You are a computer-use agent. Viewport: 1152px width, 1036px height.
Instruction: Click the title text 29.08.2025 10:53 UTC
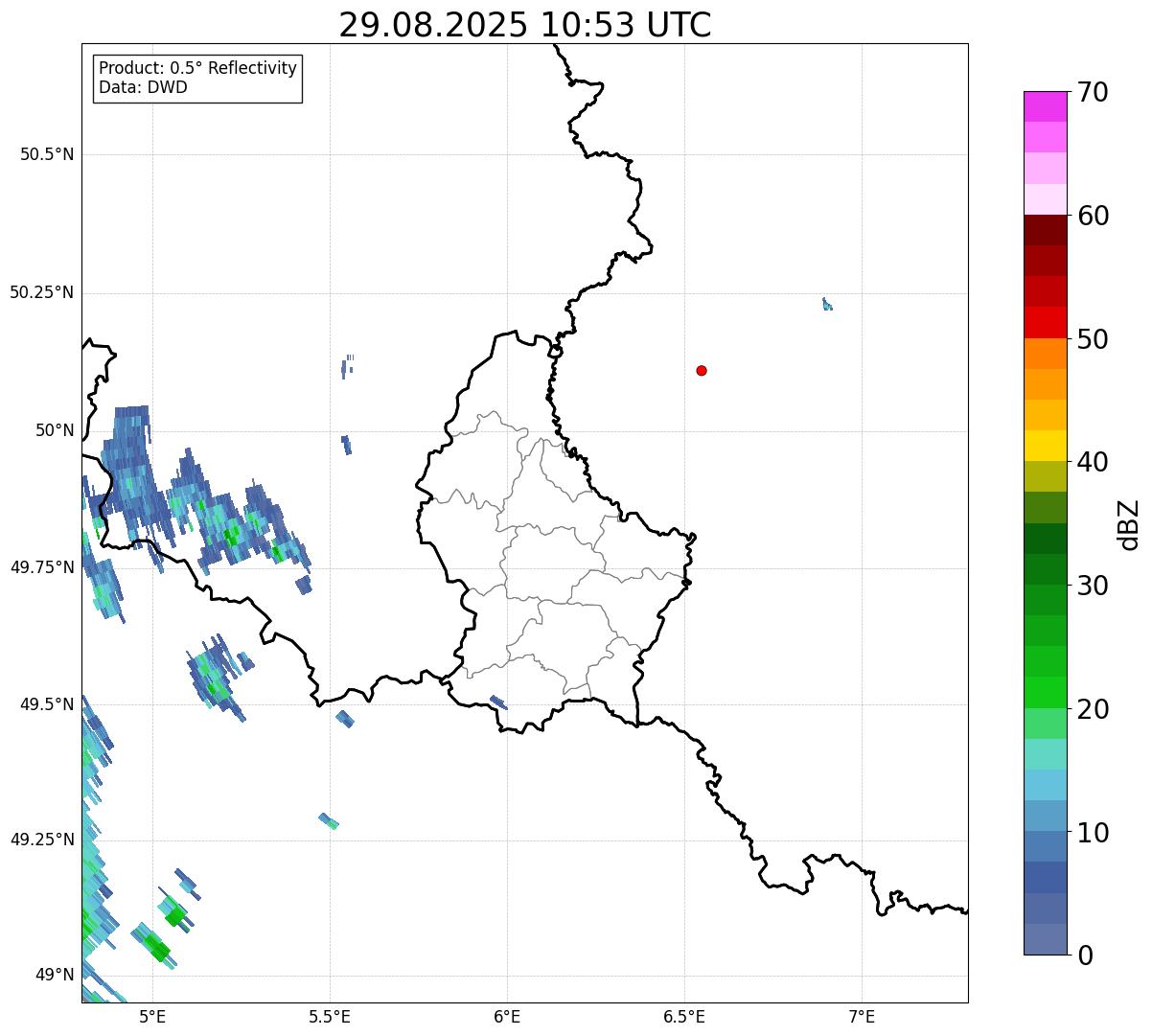(525, 25)
